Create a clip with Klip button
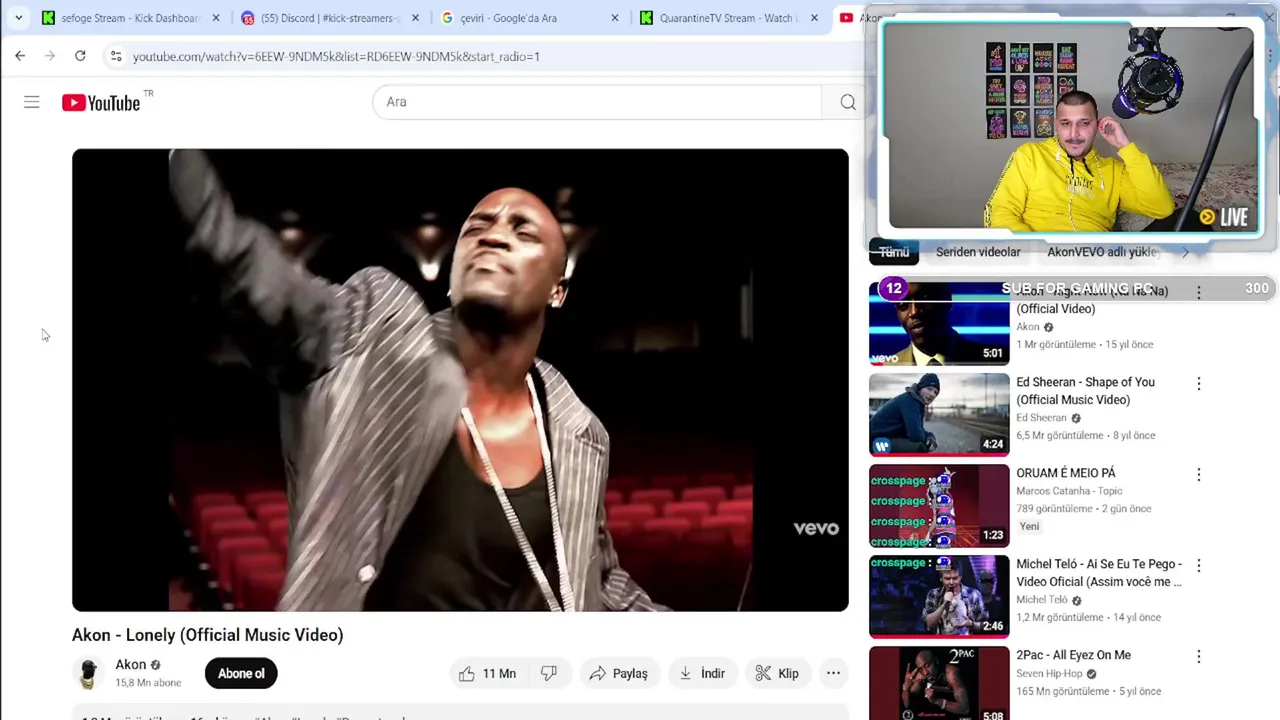 777,673
